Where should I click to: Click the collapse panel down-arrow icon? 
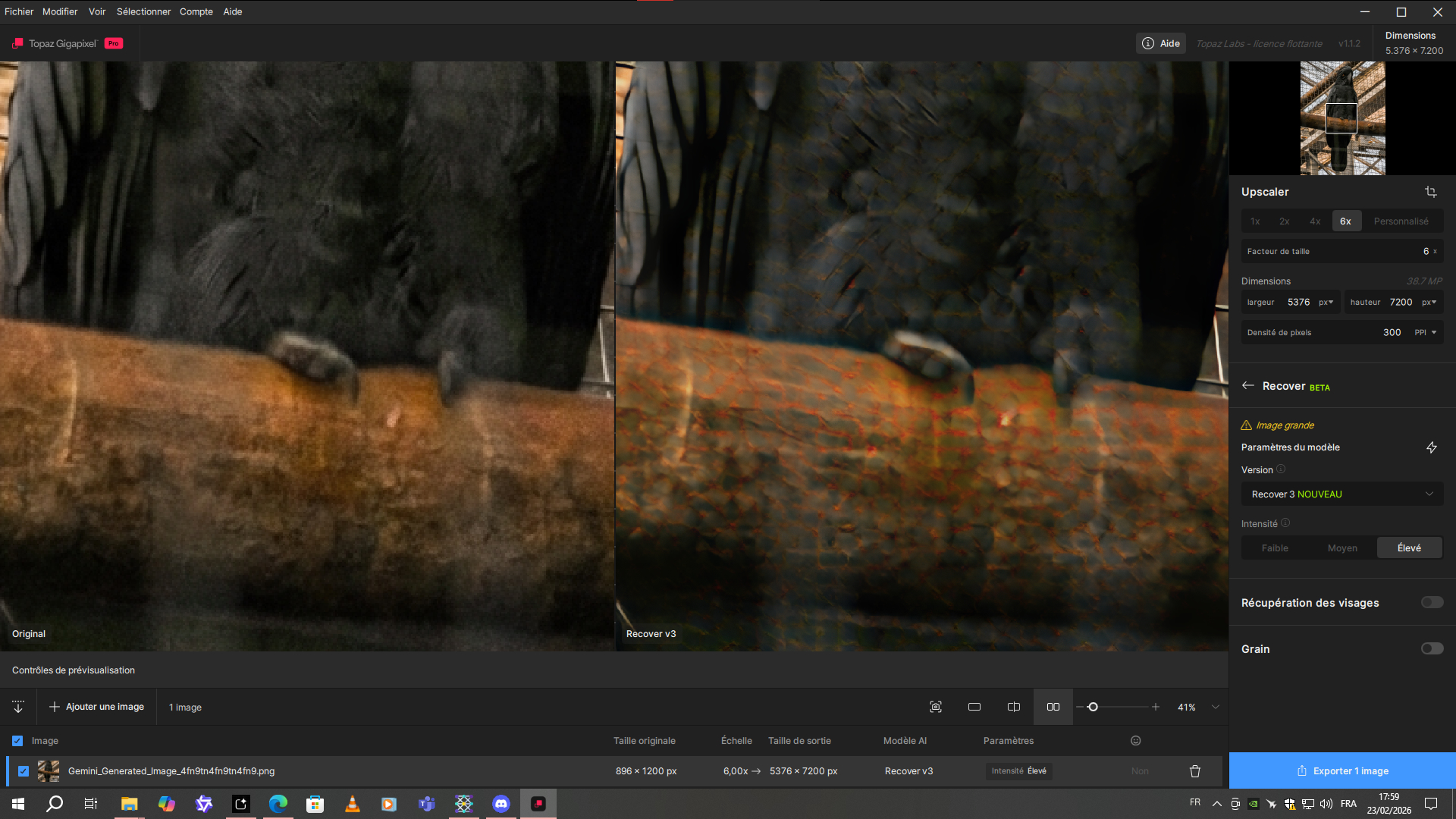click(18, 707)
